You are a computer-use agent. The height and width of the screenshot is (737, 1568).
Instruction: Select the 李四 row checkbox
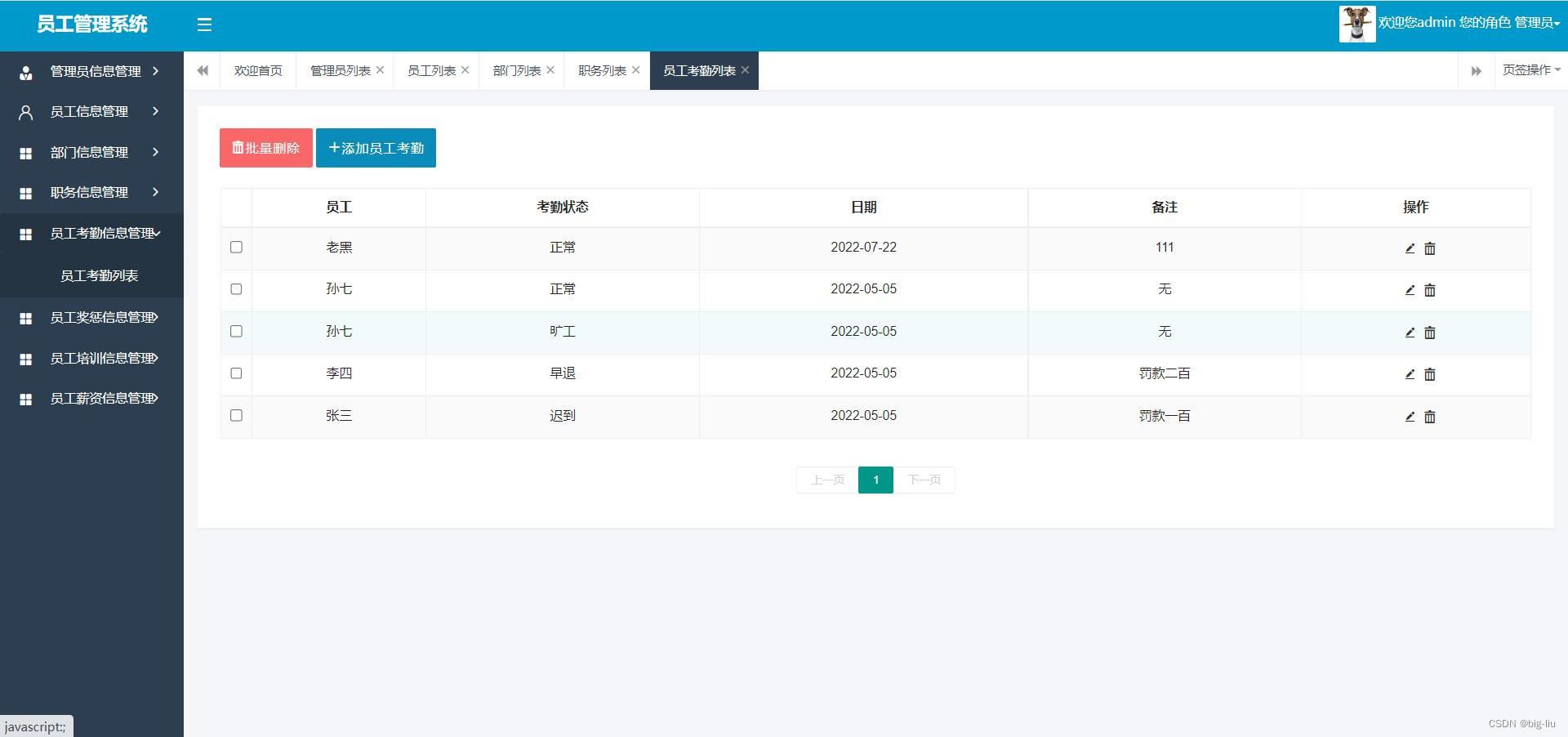click(x=236, y=373)
